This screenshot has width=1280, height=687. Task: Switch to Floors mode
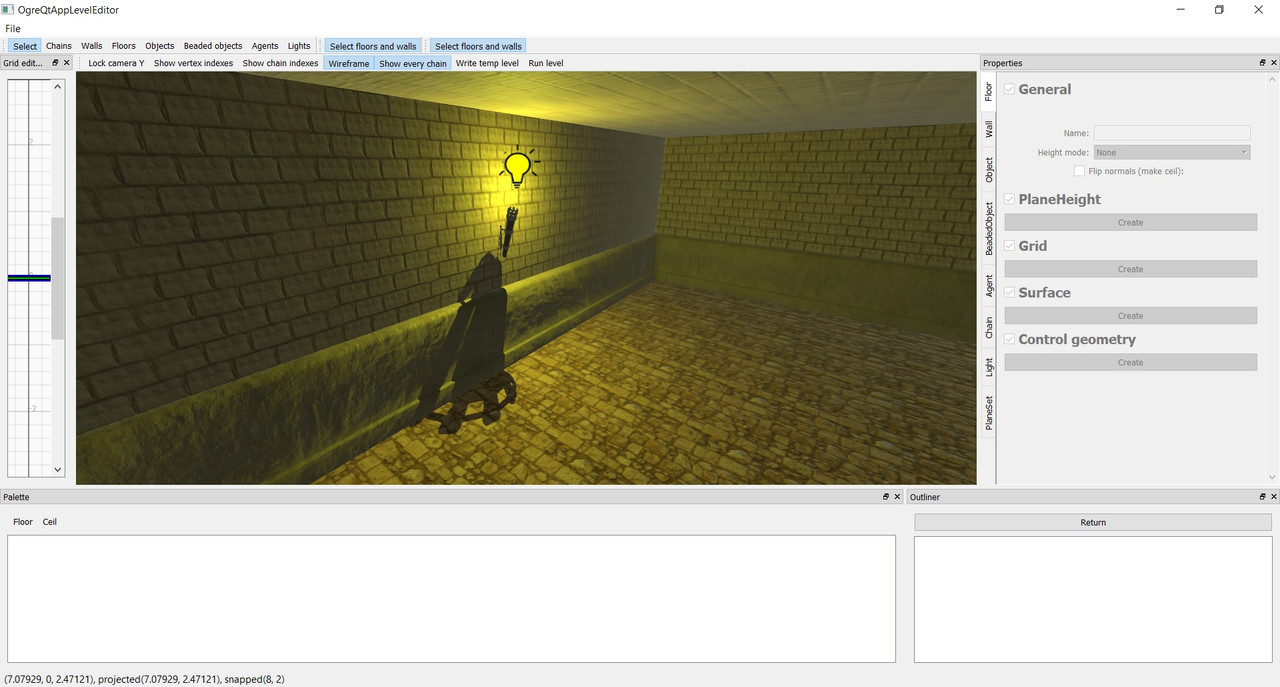tap(124, 46)
